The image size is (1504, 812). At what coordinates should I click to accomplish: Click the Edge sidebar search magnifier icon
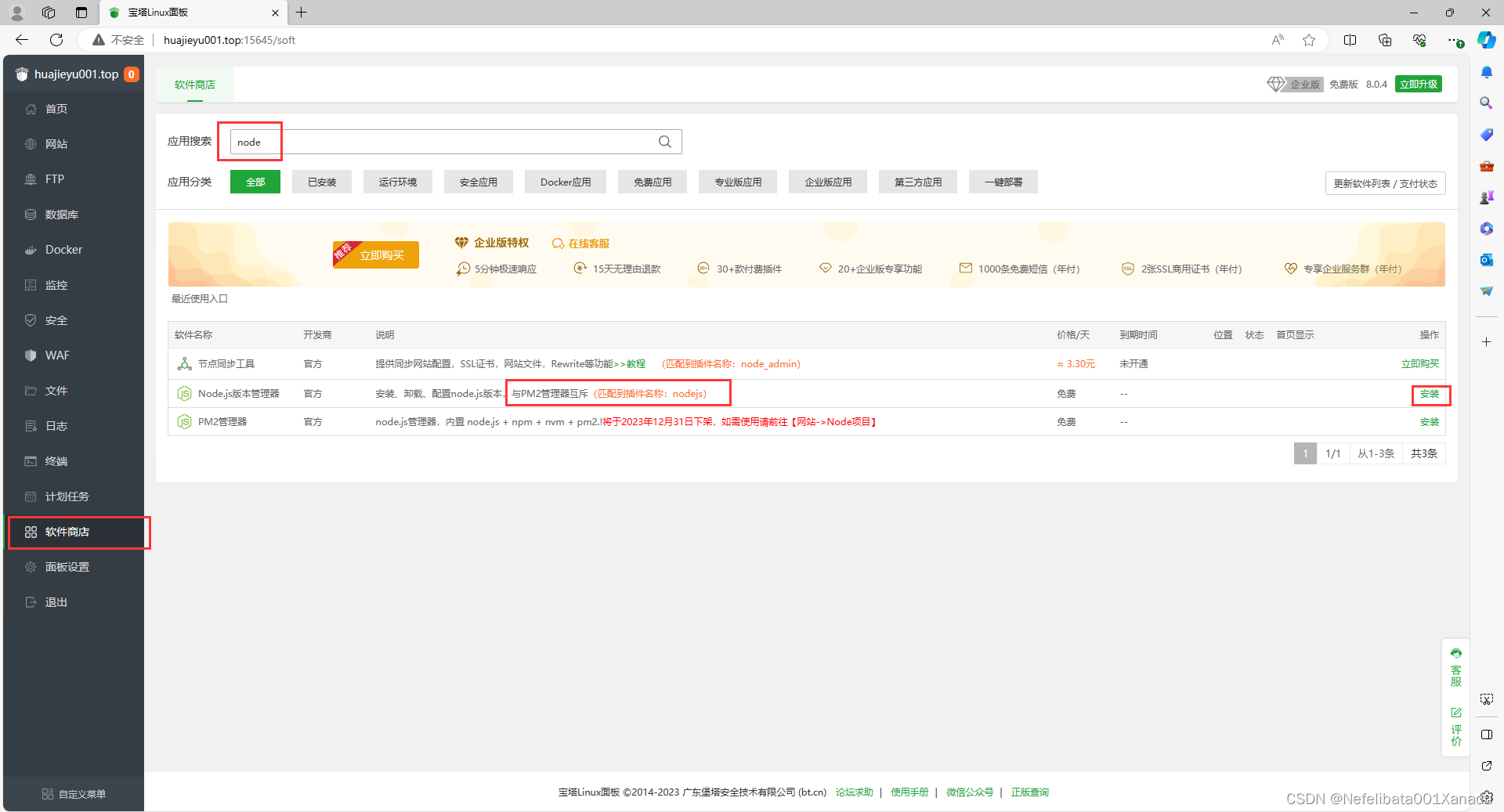[x=1486, y=103]
